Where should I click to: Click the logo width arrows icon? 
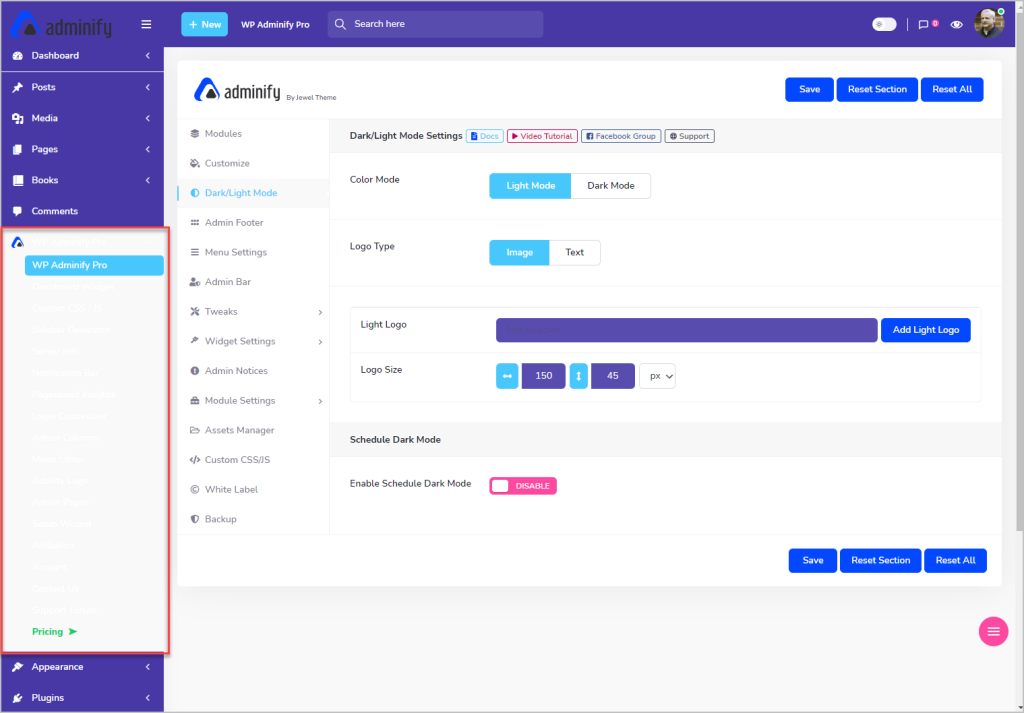click(x=507, y=376)
